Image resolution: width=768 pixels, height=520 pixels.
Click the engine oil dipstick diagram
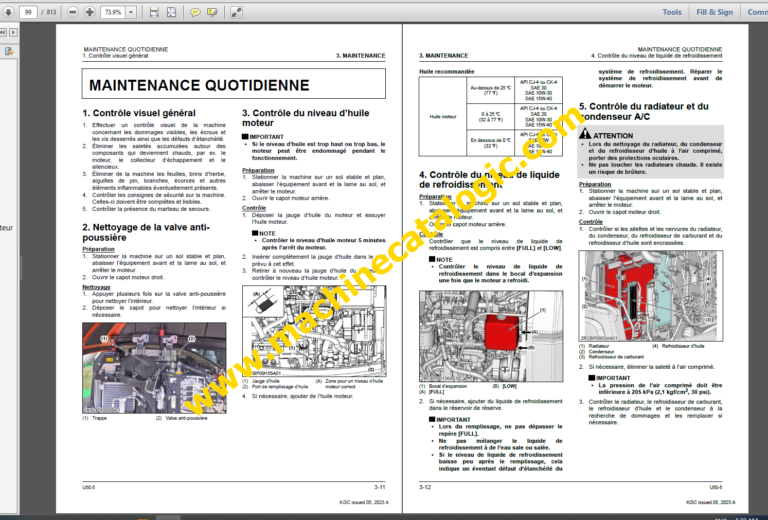click(314, 331)
